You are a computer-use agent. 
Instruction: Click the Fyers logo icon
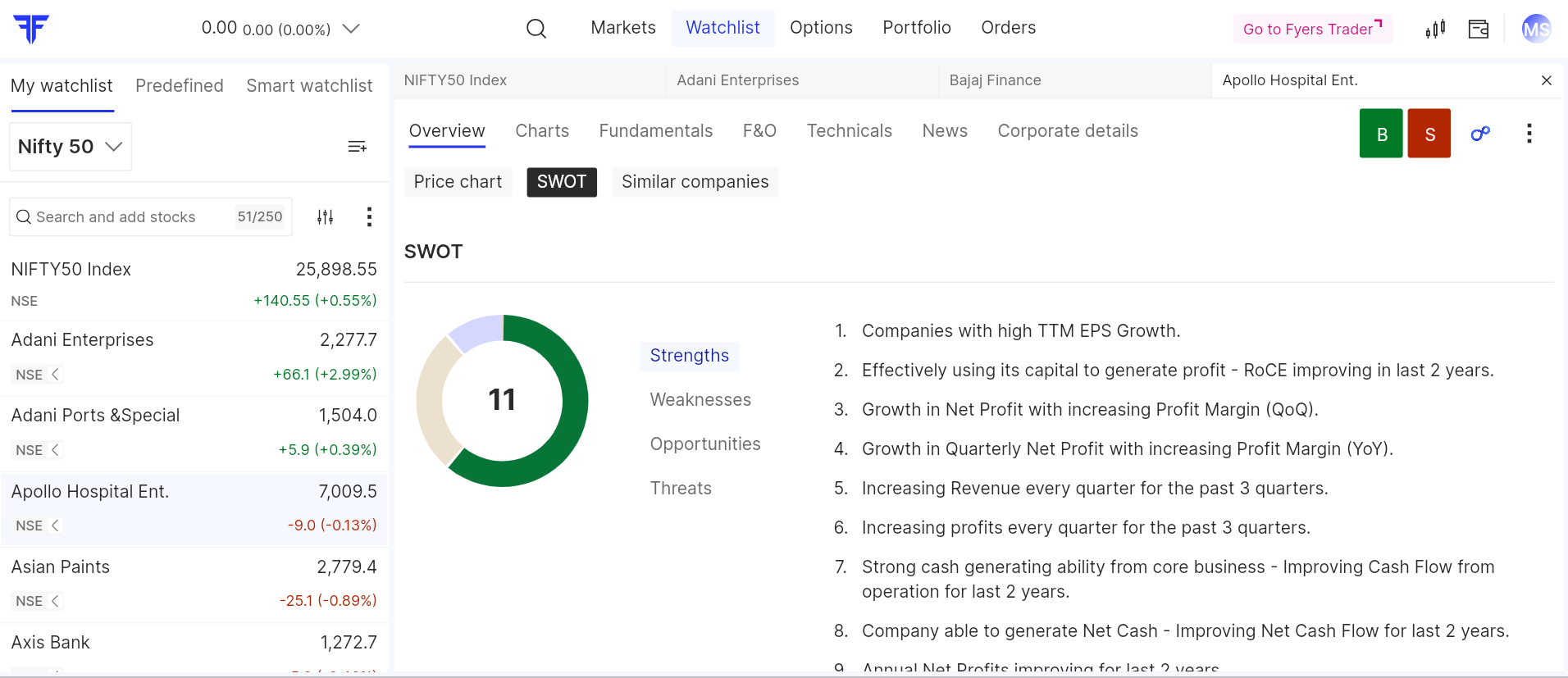[x=31, y=29]
